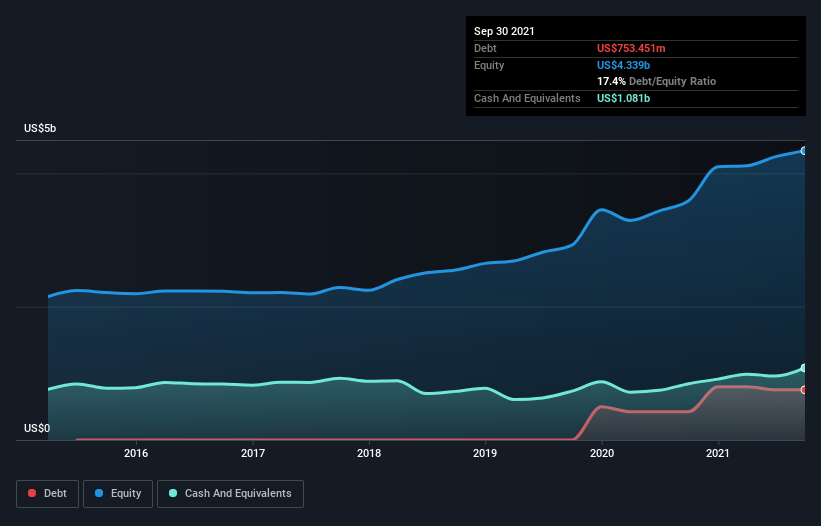Click the Sep 30 2021 tooltip date
The height and width of the screenshot is (526, 821).
[x=504, y=31]
